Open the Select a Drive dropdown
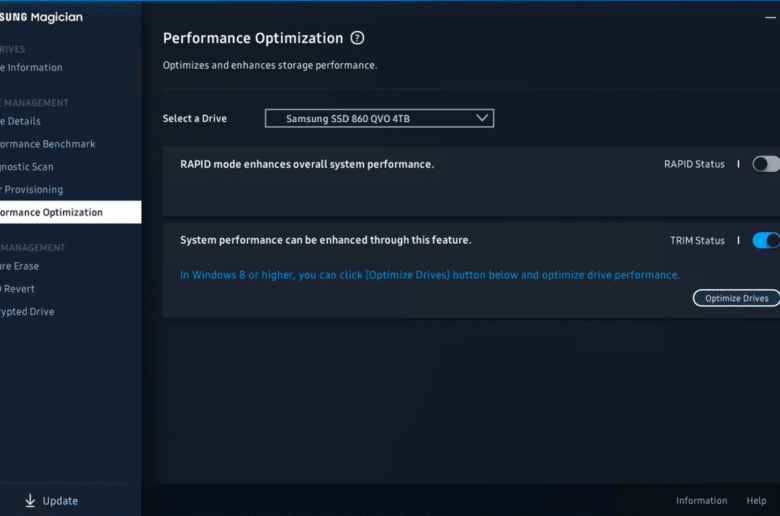Screen dimensions: 780x516 (x=379, y=118)
